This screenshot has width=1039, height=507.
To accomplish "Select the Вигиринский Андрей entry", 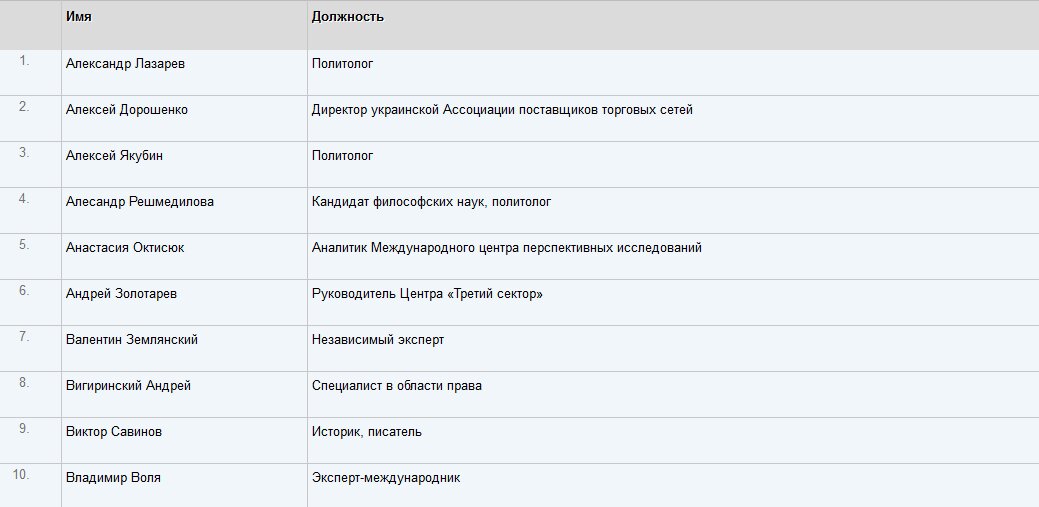I will click(x=129, y=386).
